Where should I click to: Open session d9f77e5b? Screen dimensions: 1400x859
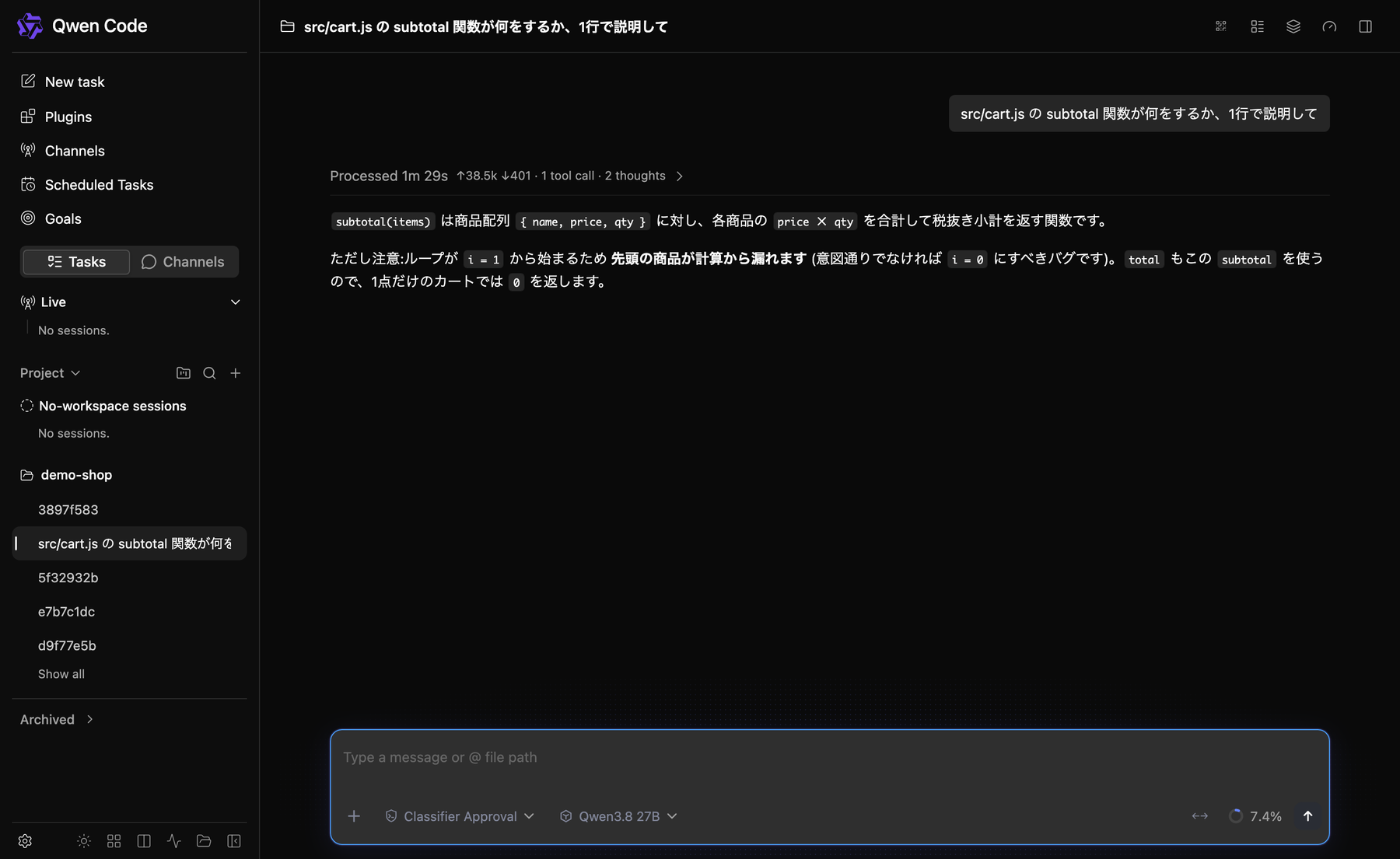click(x=68, y=646)
